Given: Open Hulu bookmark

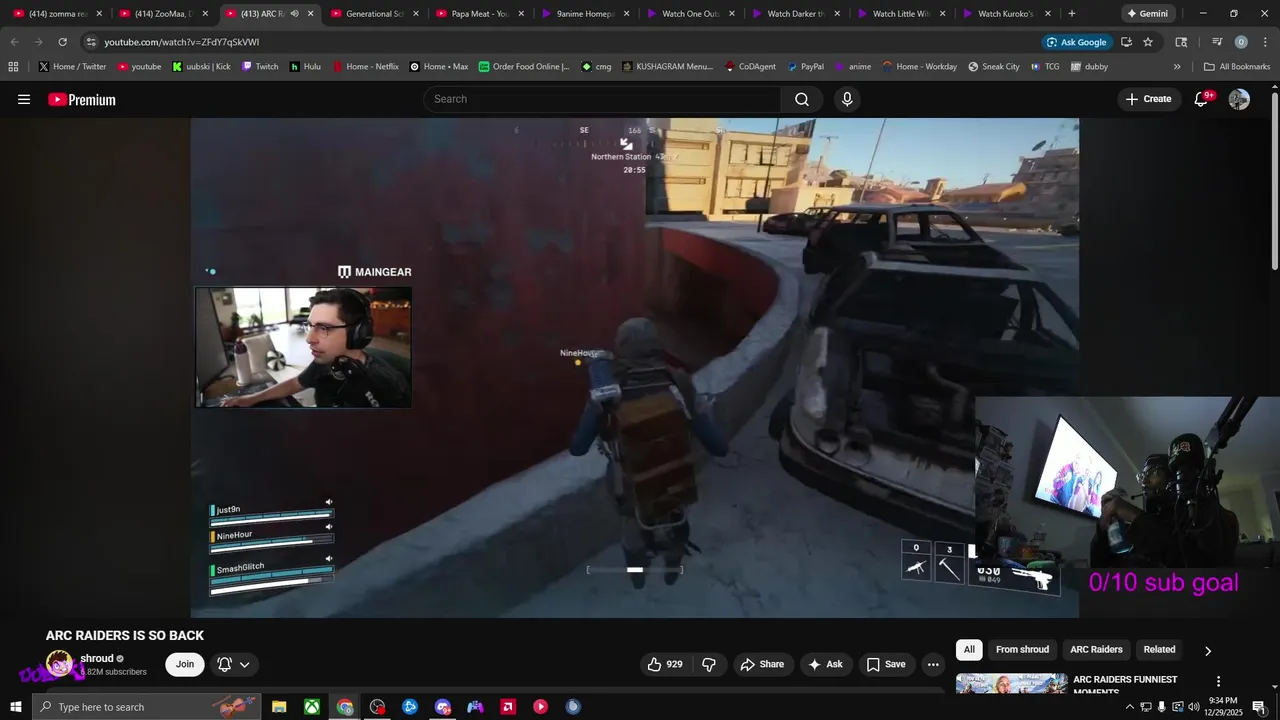Looking at the screenshot, I should coord(305,67).
